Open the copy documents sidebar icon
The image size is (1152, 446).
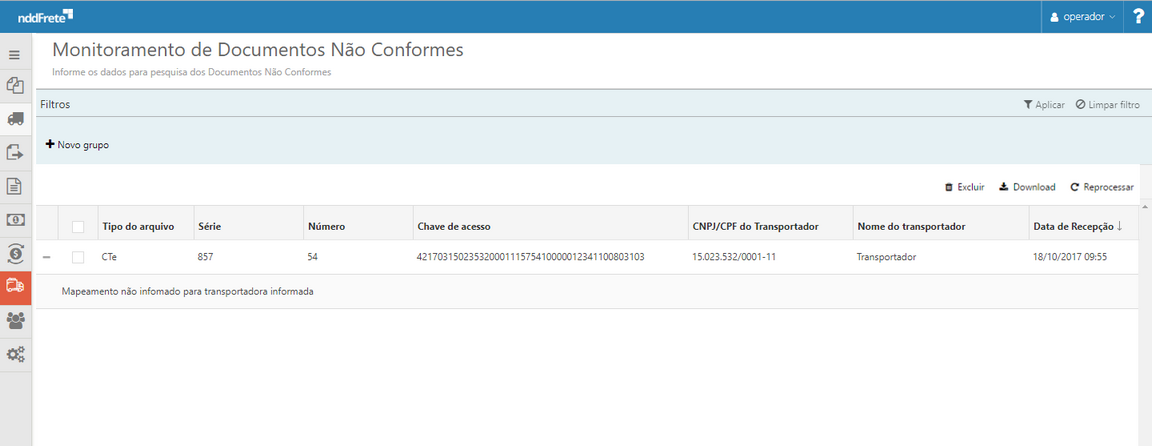click(x=15, y=86)
